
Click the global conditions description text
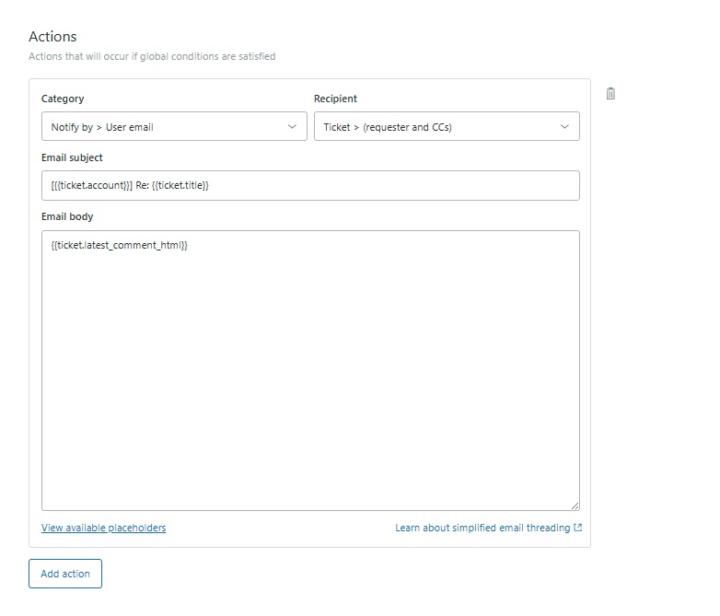click(151, 56)
